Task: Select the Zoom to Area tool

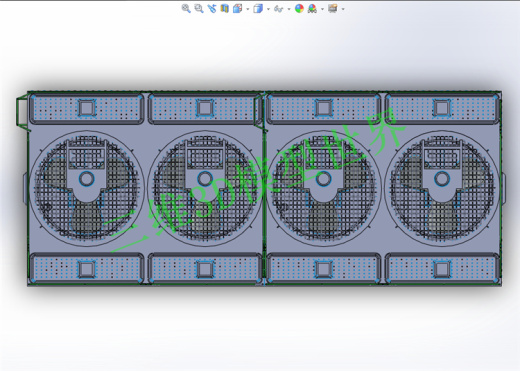Action: click(199, 9)
